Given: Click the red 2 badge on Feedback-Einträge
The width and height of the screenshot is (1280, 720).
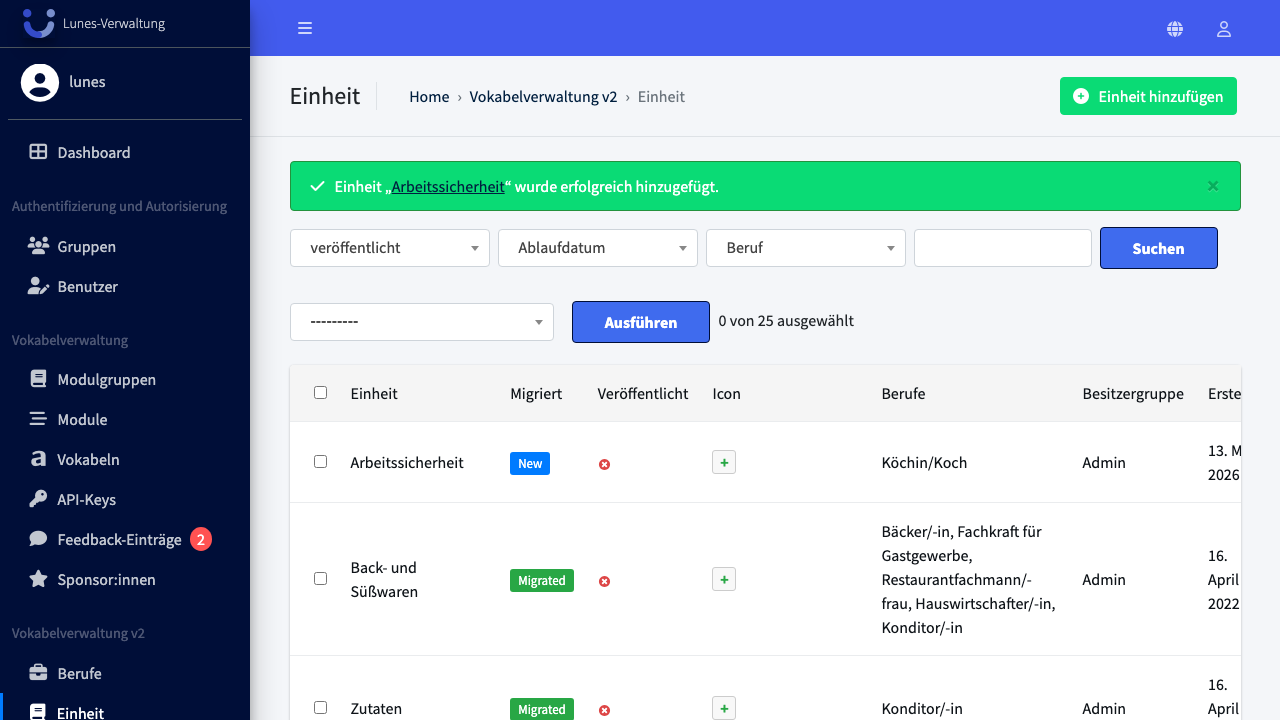Looking at the screenshot, I should (x=200, y=539).
